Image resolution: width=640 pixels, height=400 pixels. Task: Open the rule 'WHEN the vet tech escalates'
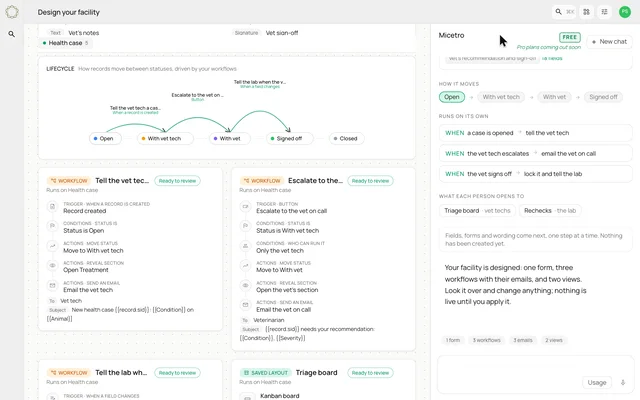(x=536, y=153)
